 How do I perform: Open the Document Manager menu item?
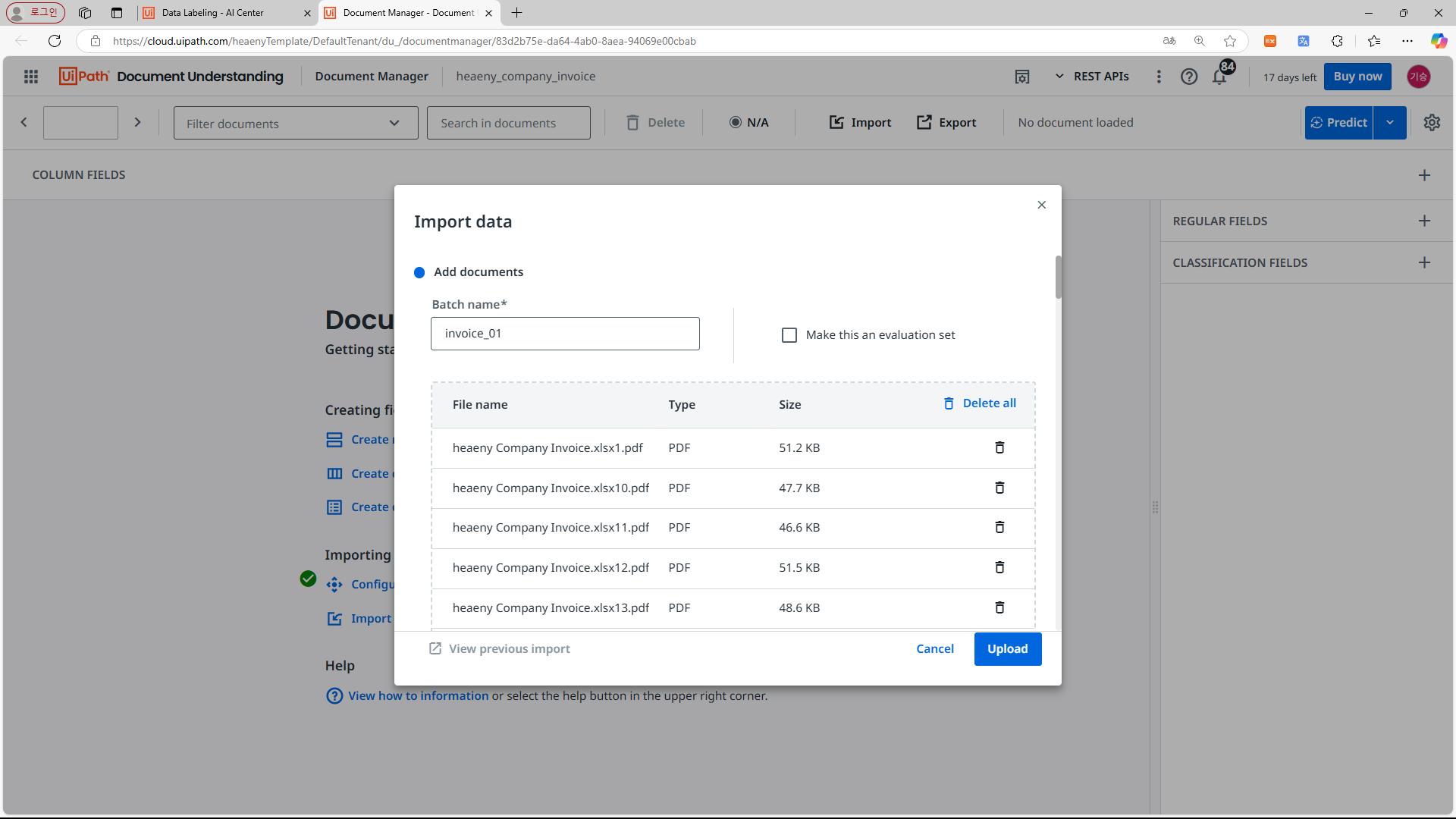click(x=372, y=77)
